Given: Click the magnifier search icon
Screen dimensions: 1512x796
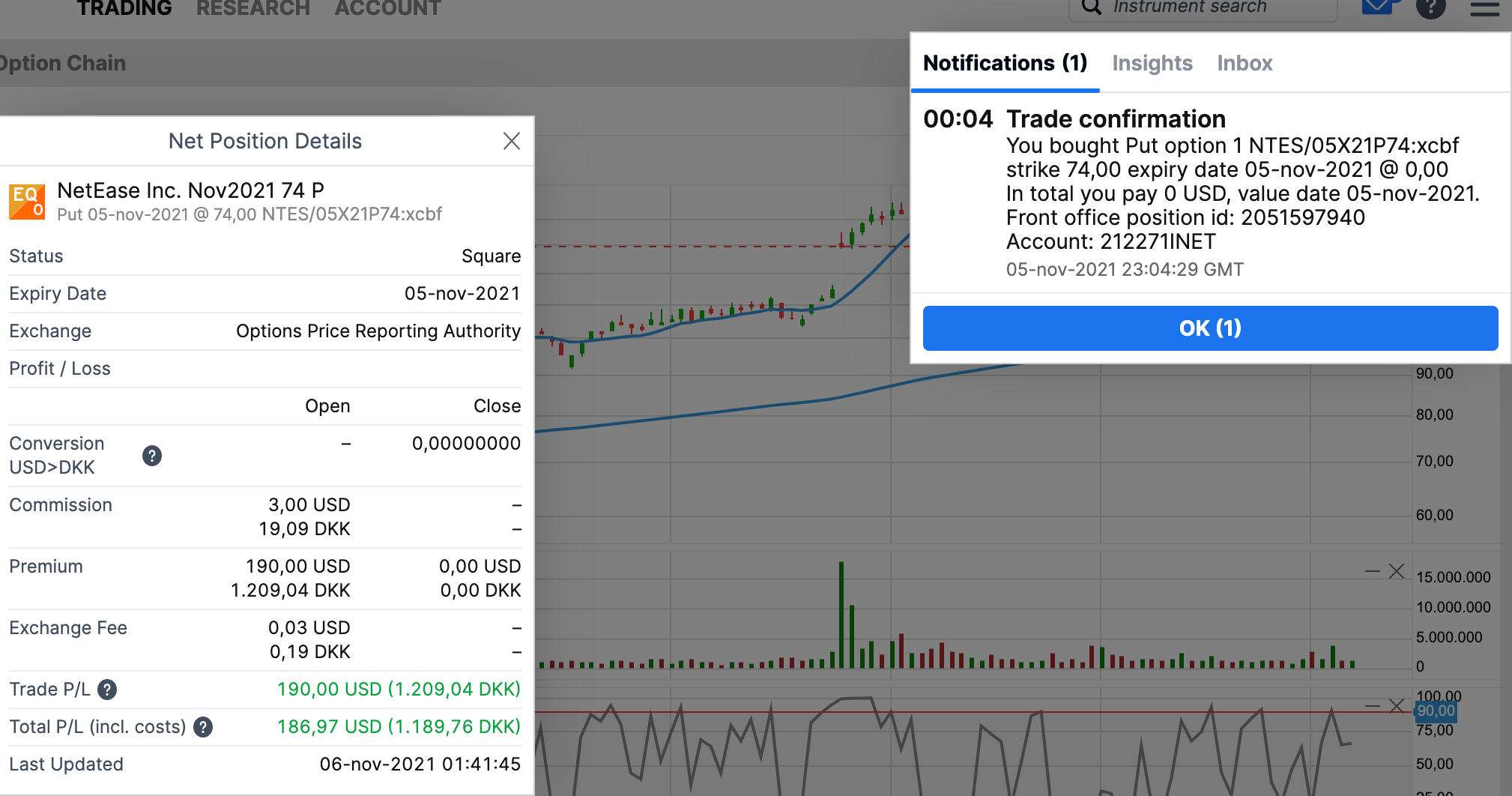Looking at the screenshot, I should click(x=1092, y=7).
